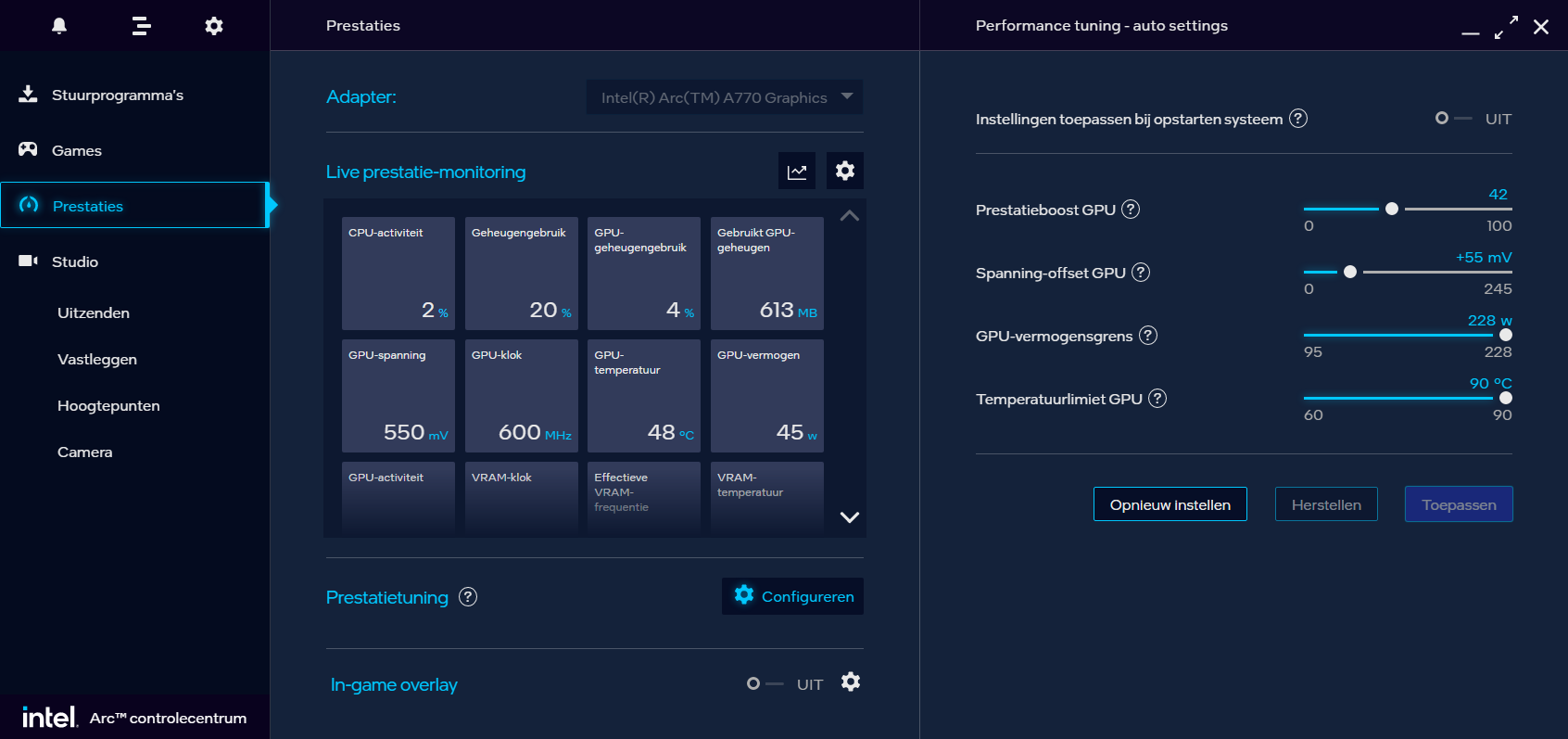Select the GPU-klok tile
This screenshot has width=1568, height=739.
pos(522,396)
